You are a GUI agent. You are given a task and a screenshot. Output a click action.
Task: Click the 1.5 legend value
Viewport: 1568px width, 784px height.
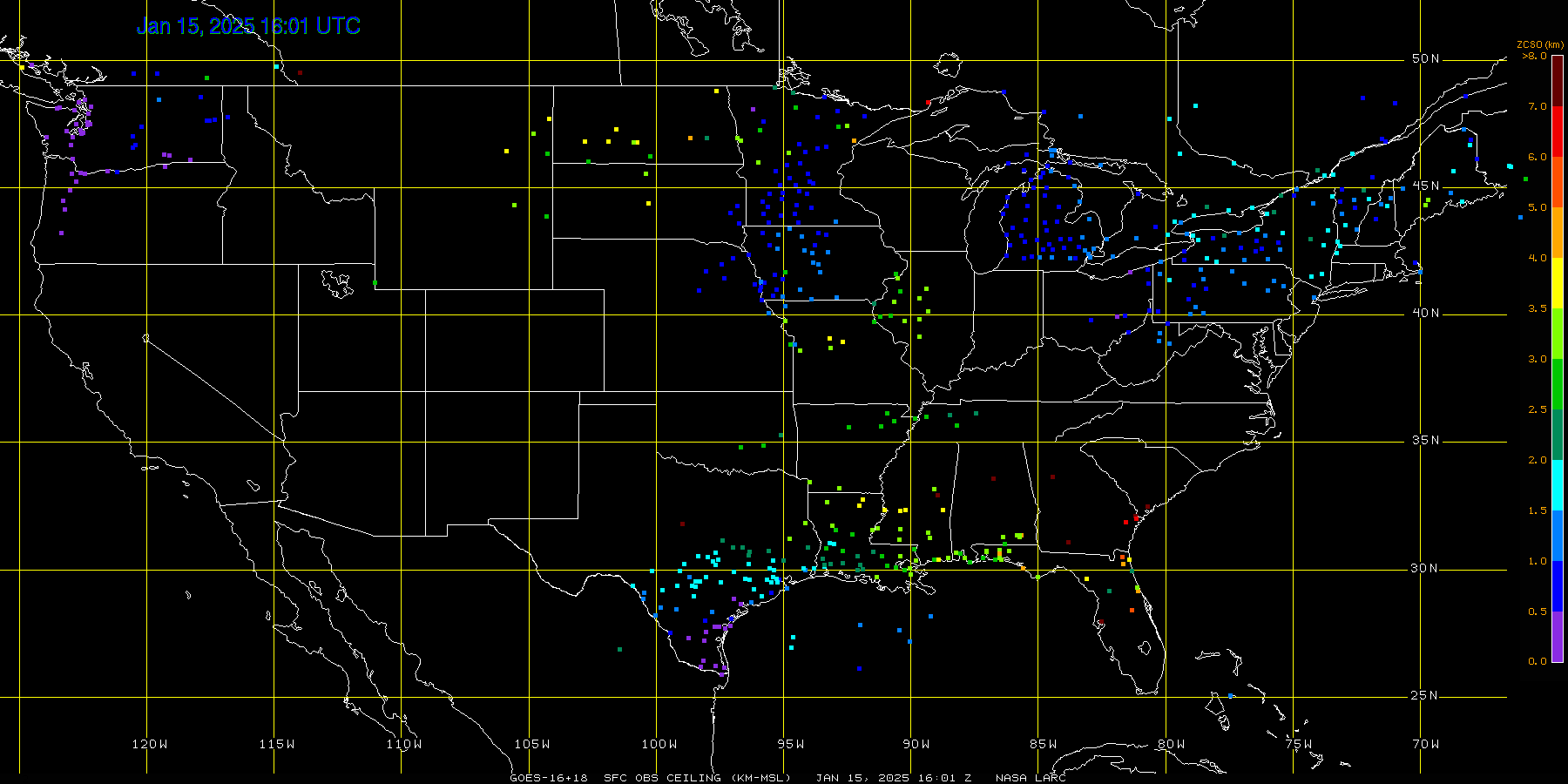point(1538,510)
